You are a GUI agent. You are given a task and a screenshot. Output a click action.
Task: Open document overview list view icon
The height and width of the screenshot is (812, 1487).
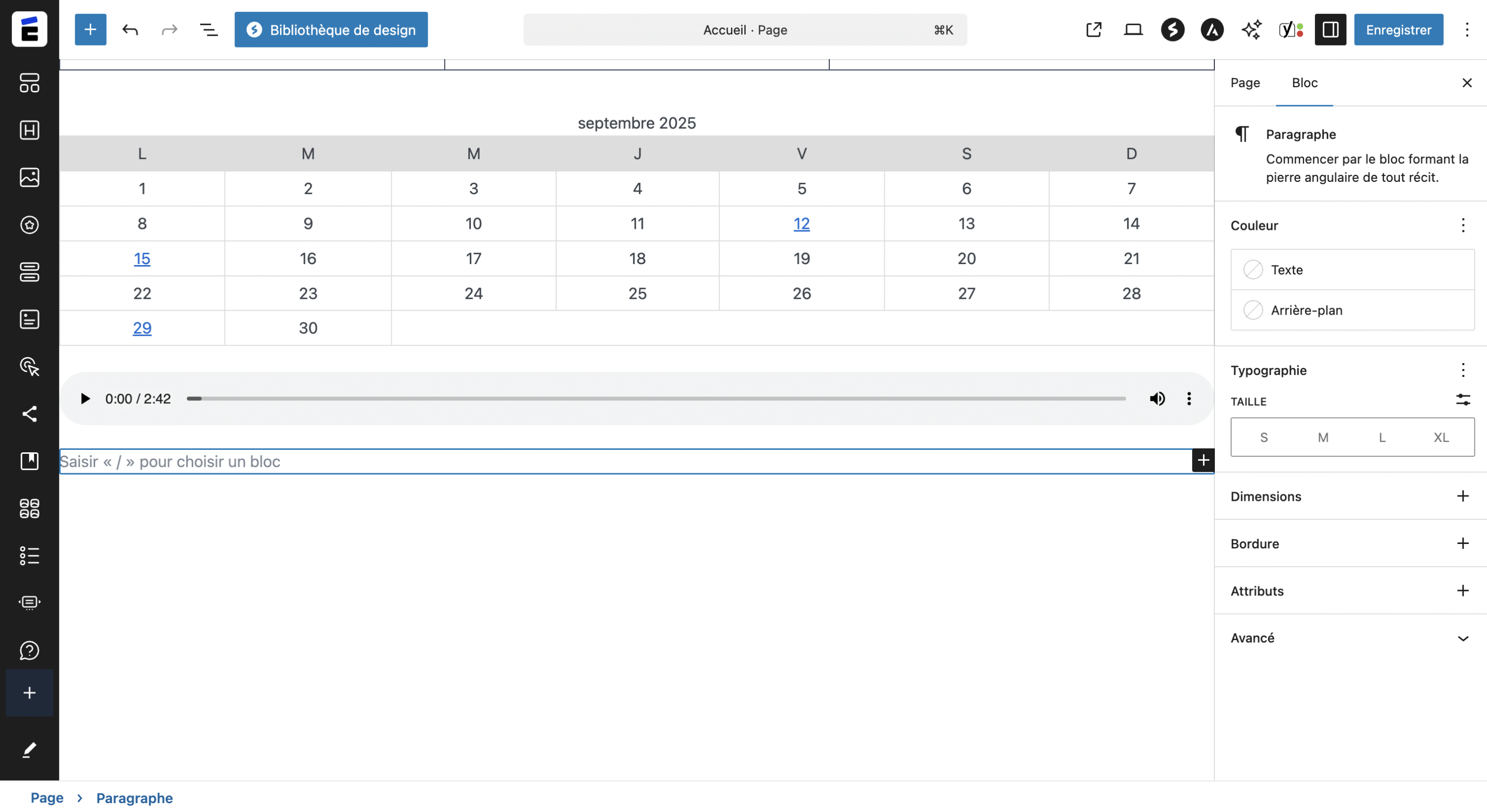pyautogui.click(x=208, y=29)
